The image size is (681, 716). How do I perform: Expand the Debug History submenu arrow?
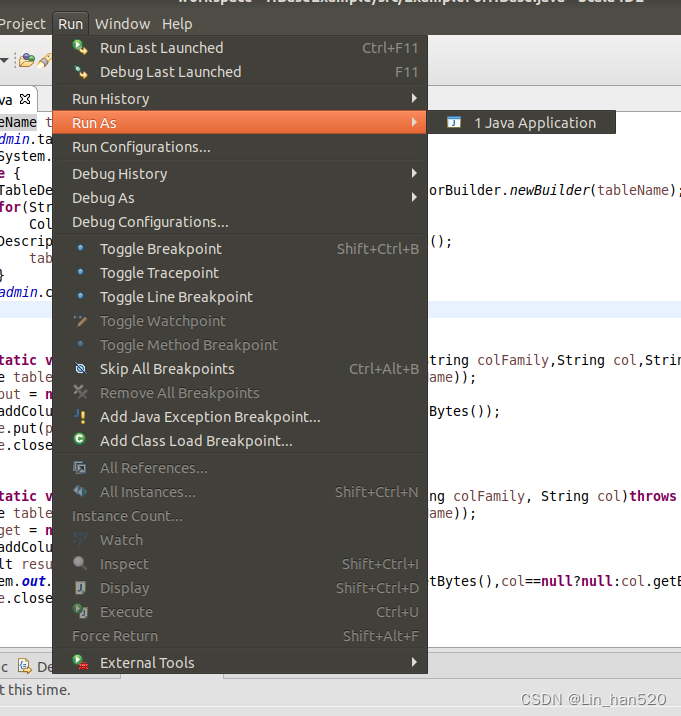(x=414, y=173)
